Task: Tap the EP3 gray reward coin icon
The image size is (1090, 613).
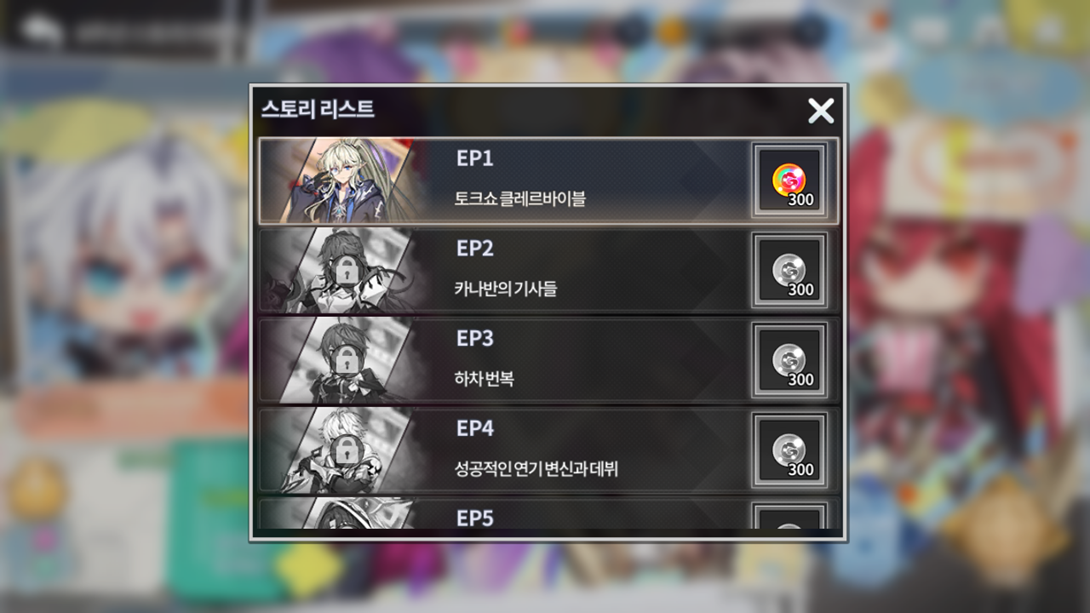Action: pos(789,361)
